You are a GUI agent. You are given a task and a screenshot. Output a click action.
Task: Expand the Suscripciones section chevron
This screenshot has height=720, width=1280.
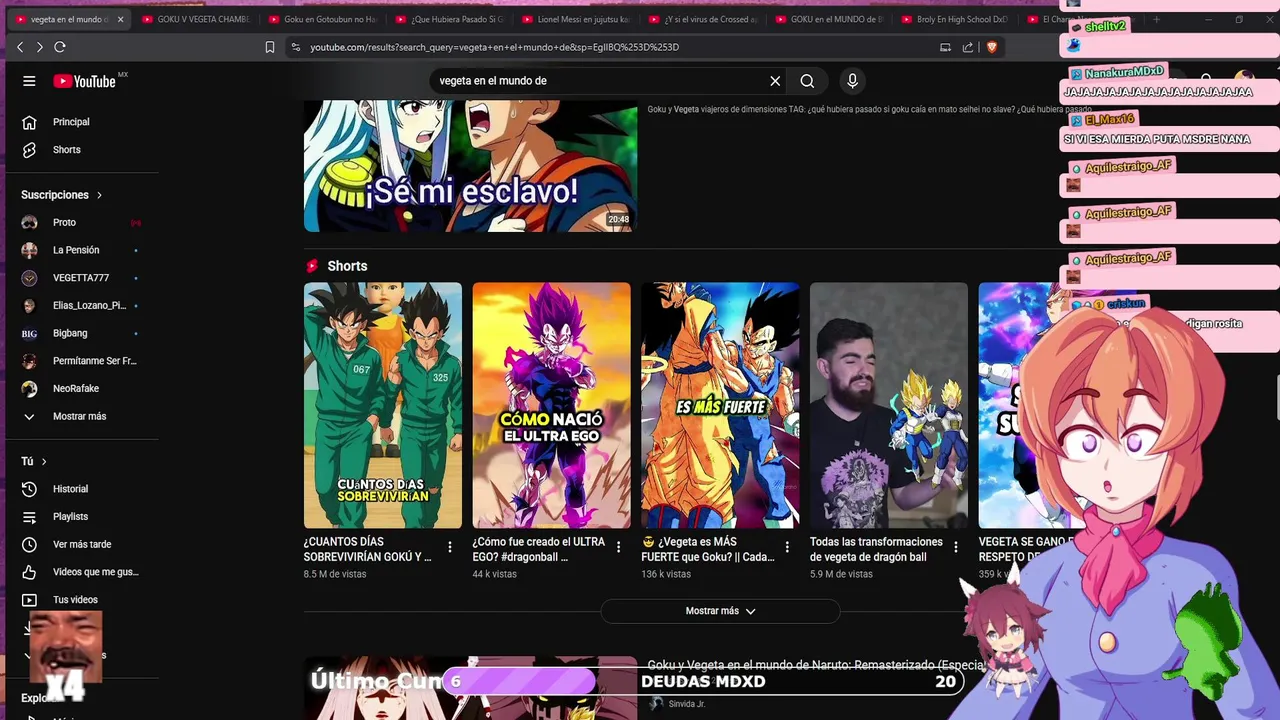99,195
